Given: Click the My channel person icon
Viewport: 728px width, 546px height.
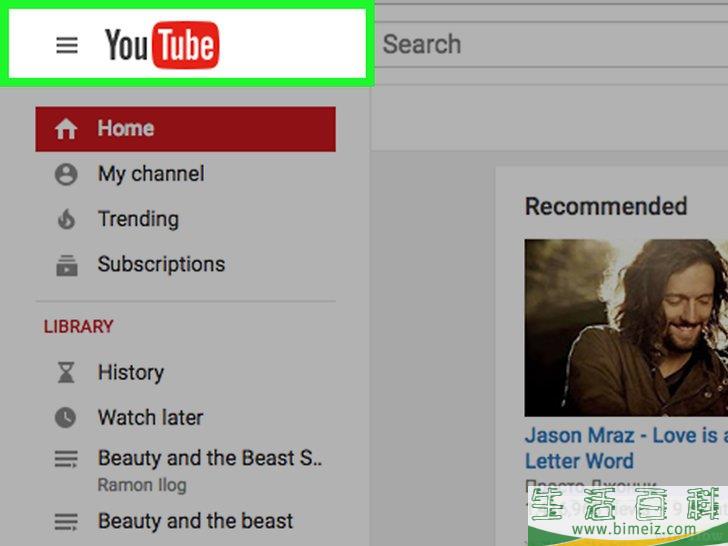Looking at the screenshot, I should click(x=66, y=174).
